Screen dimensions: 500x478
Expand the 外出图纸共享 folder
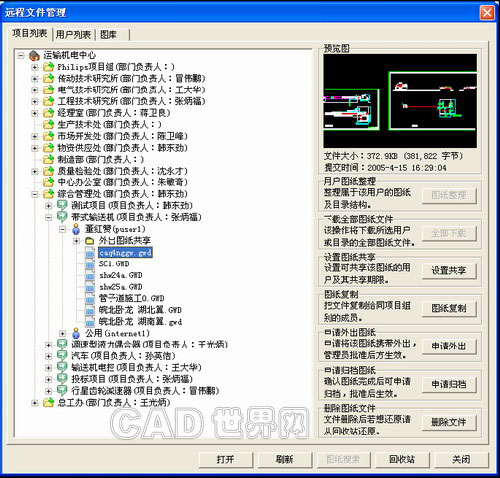76,241
